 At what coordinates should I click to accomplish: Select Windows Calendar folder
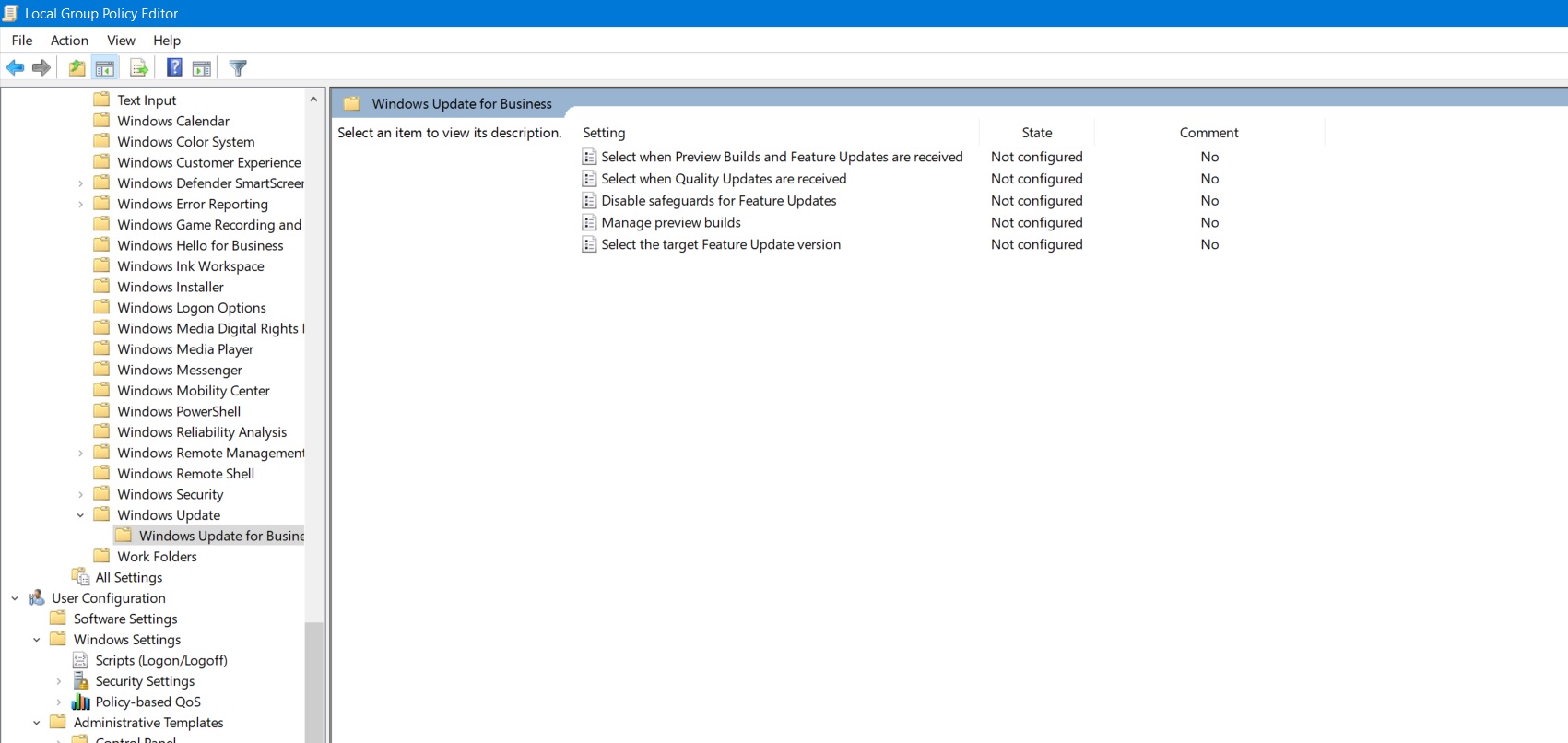click(173, 121)
